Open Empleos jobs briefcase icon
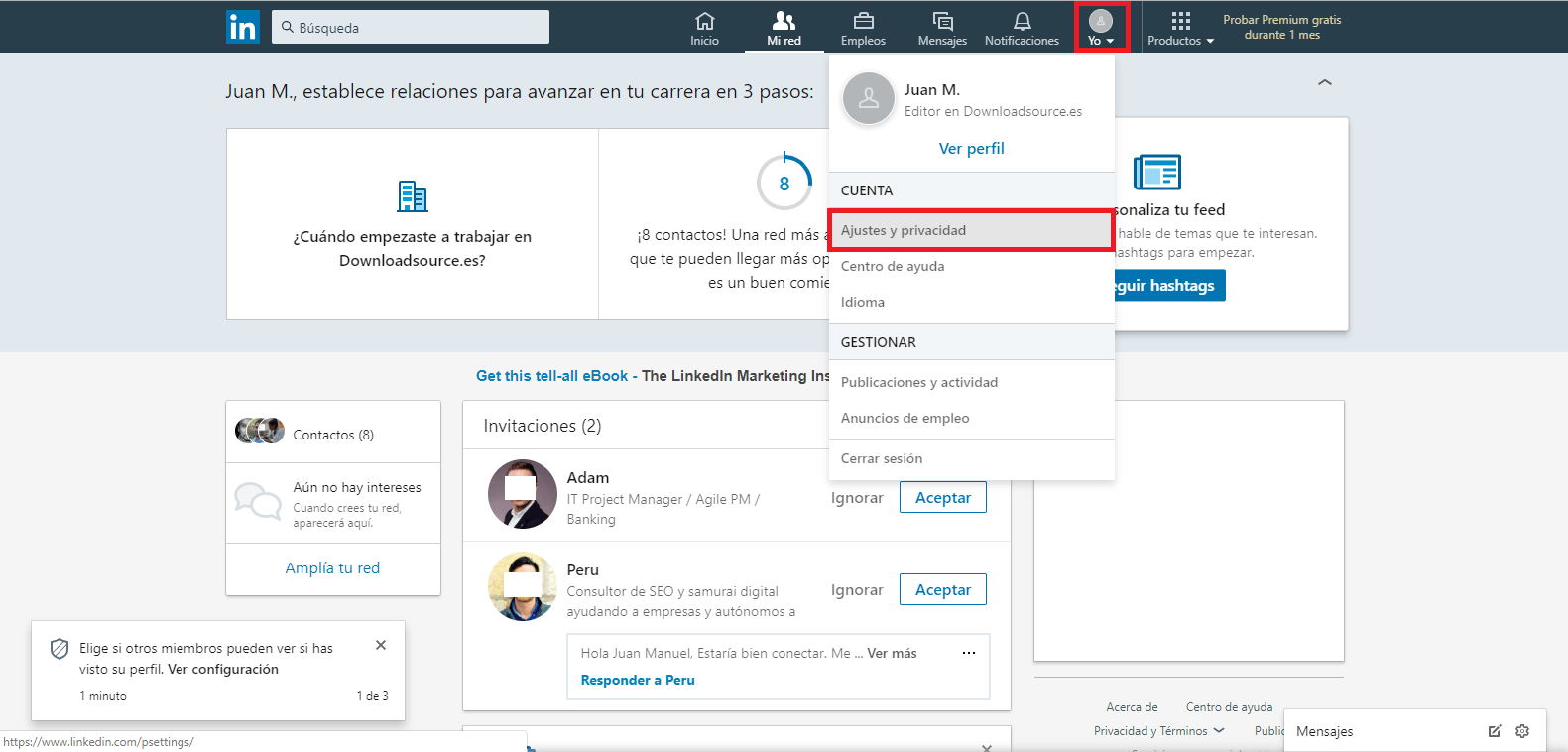This screenshot has height=752, width=1568. [863, 28]
